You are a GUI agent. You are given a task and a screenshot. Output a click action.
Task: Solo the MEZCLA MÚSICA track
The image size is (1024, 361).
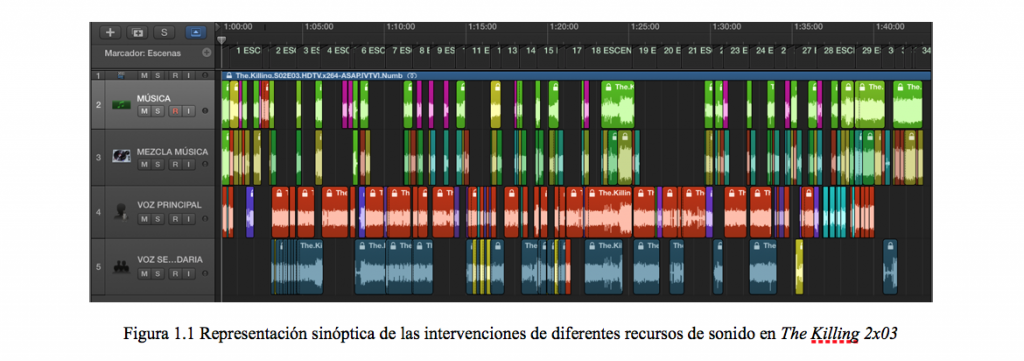tap(157, 165)
